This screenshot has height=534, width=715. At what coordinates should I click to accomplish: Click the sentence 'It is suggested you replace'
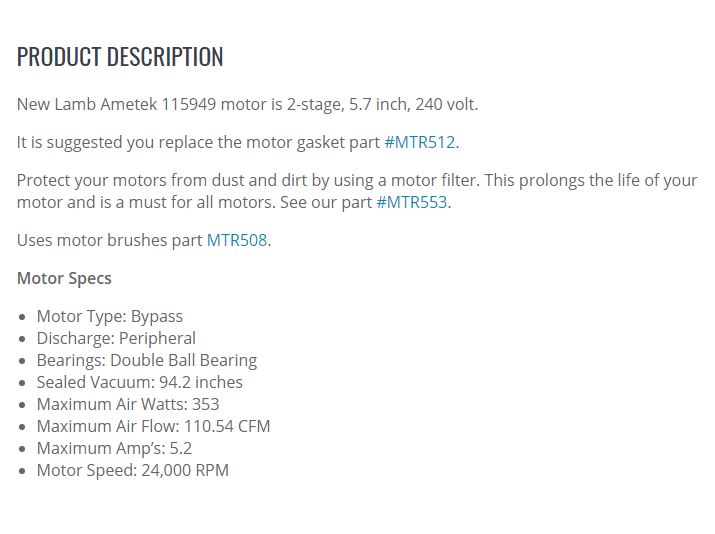coord(238,142)
